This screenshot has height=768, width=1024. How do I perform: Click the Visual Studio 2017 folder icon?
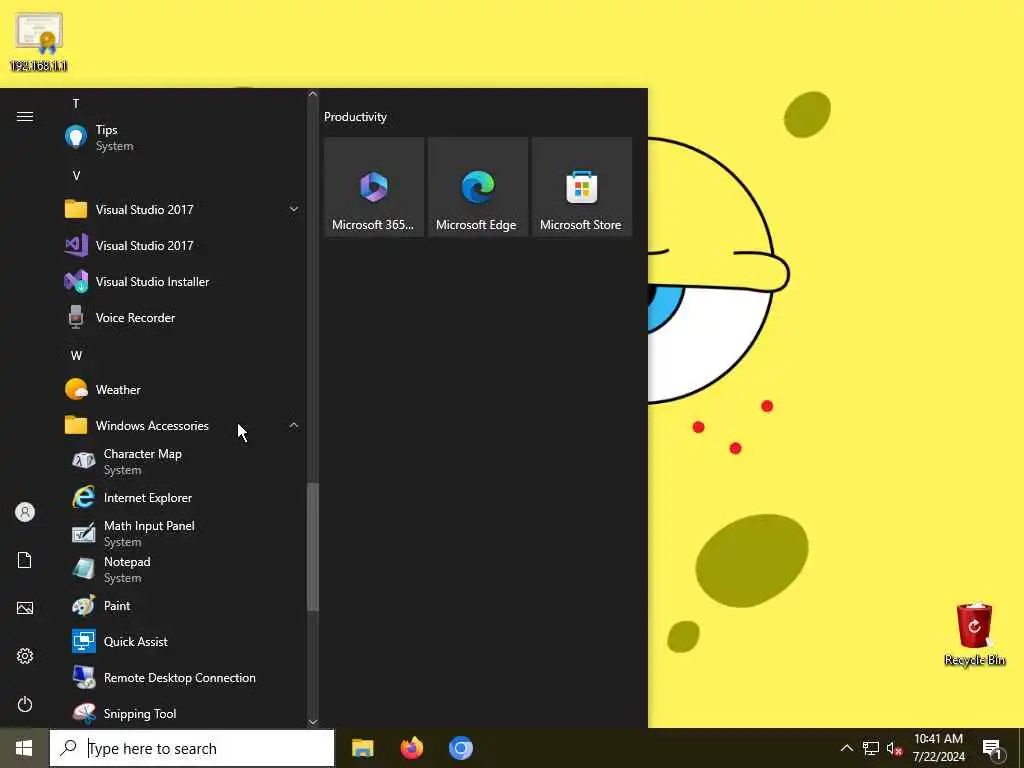(76, 209)
